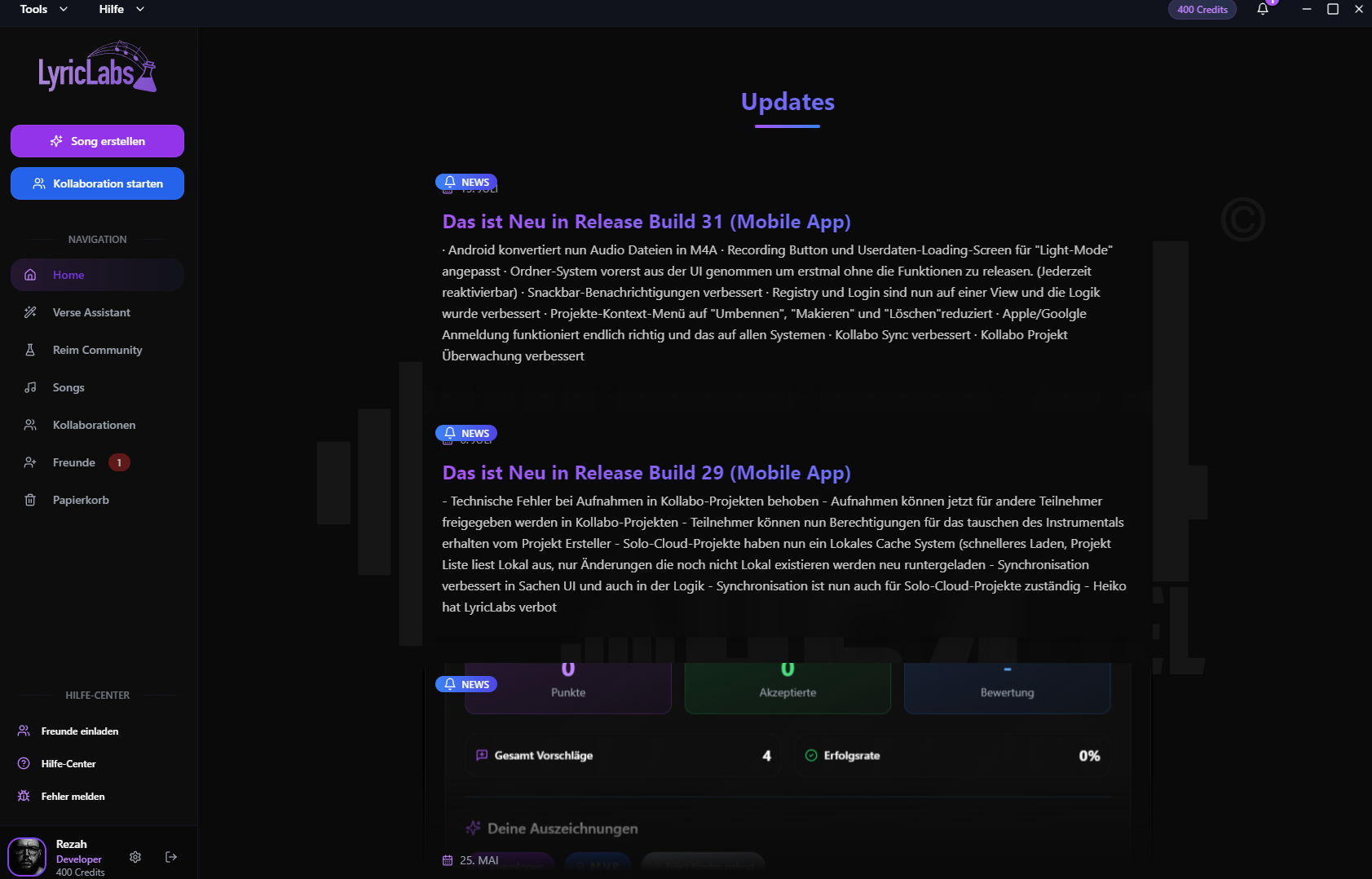Select Freunde einladen in the sidebar
The height and width of the screenshot is (879, 1372).
(79, 731)
